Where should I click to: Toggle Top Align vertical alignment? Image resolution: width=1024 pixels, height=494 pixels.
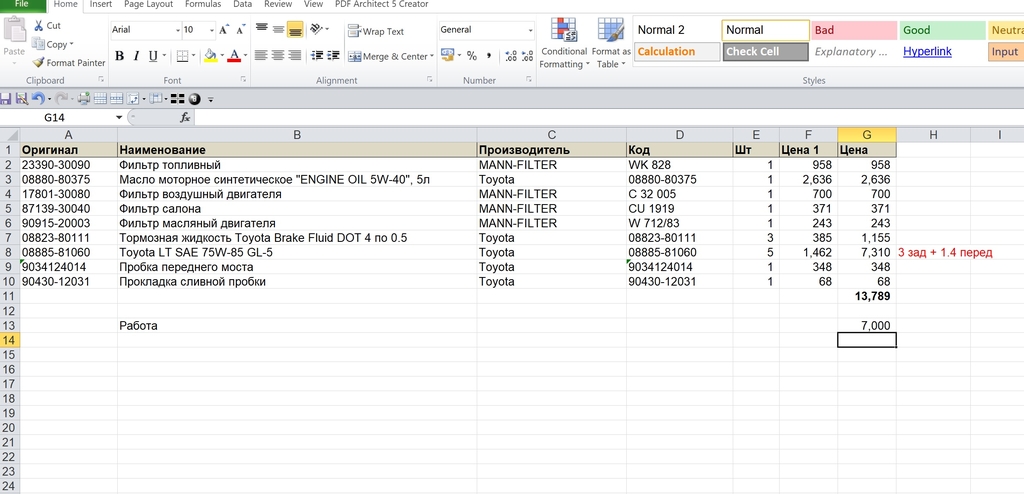[261, 29]
